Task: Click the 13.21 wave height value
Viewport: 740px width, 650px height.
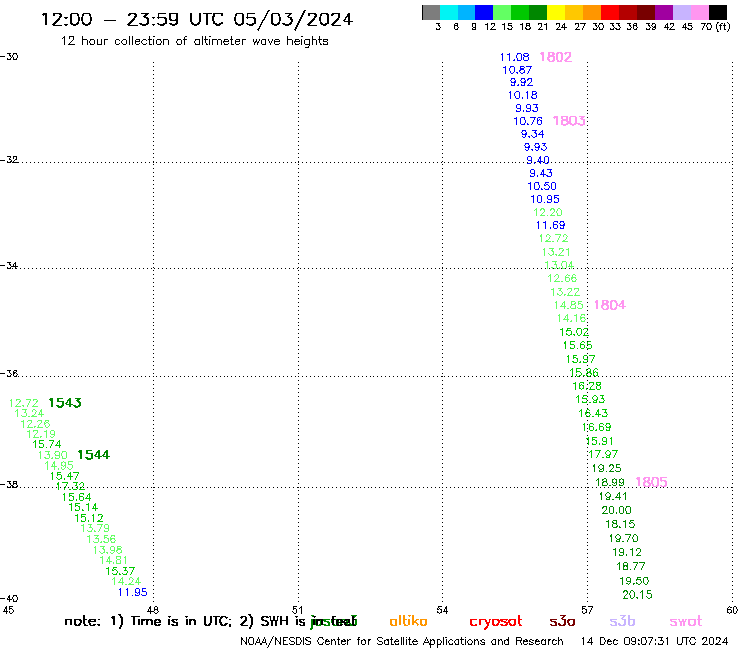Action: (x=556, y=253)
